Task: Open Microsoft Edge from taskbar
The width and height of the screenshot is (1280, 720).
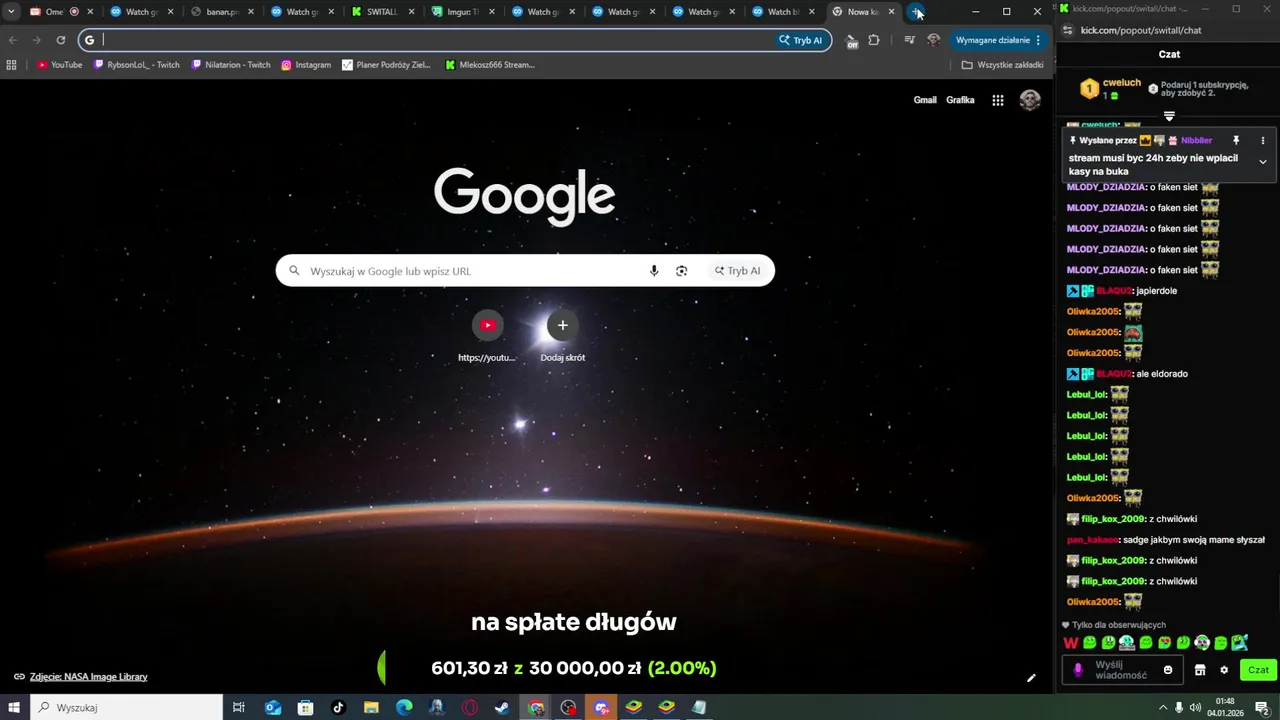Action: pos(404,707)
